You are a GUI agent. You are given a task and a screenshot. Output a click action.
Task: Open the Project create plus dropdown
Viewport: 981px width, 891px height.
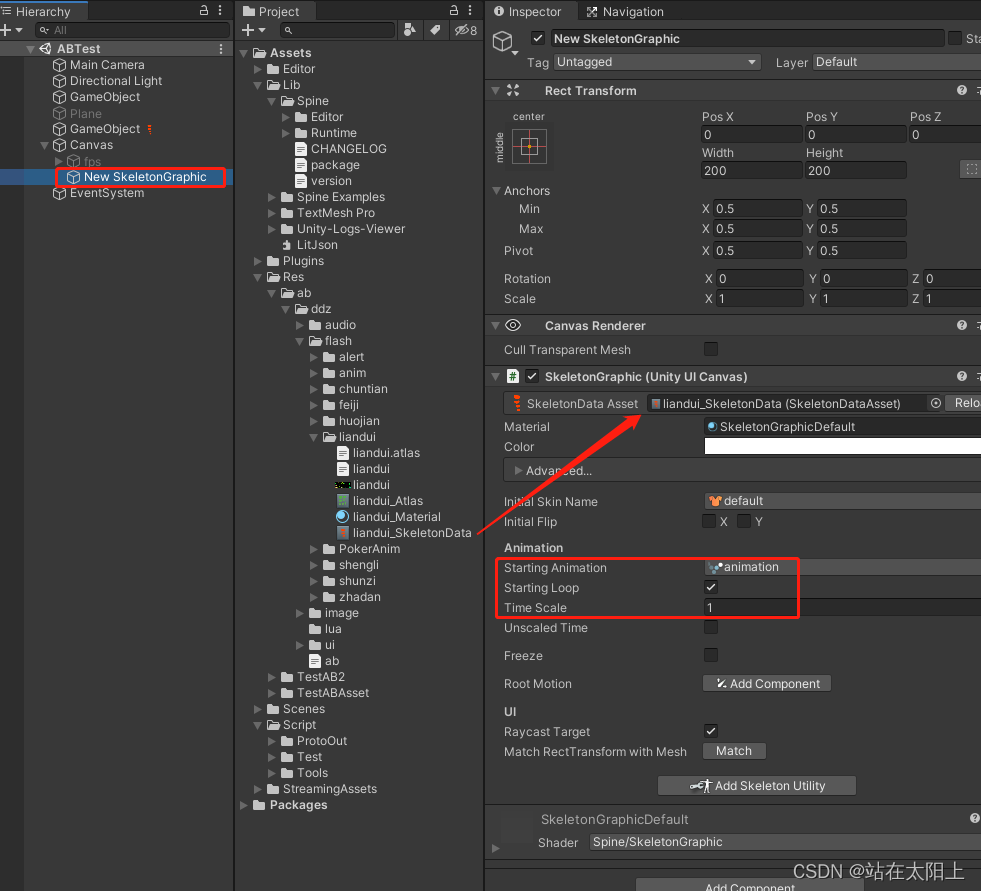253,30
